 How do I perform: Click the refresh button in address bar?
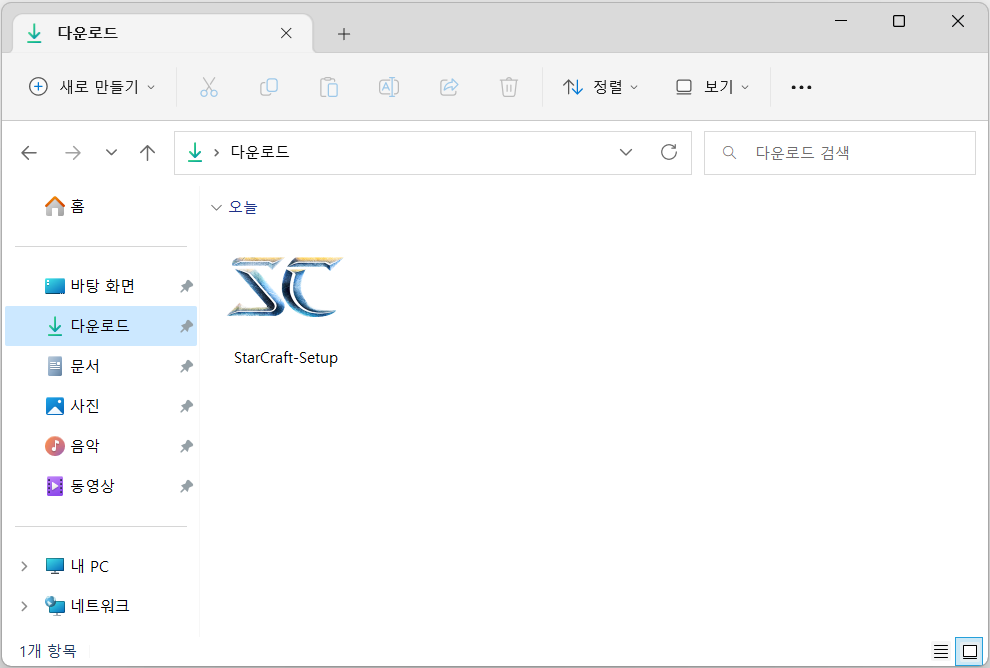point(669,152)
